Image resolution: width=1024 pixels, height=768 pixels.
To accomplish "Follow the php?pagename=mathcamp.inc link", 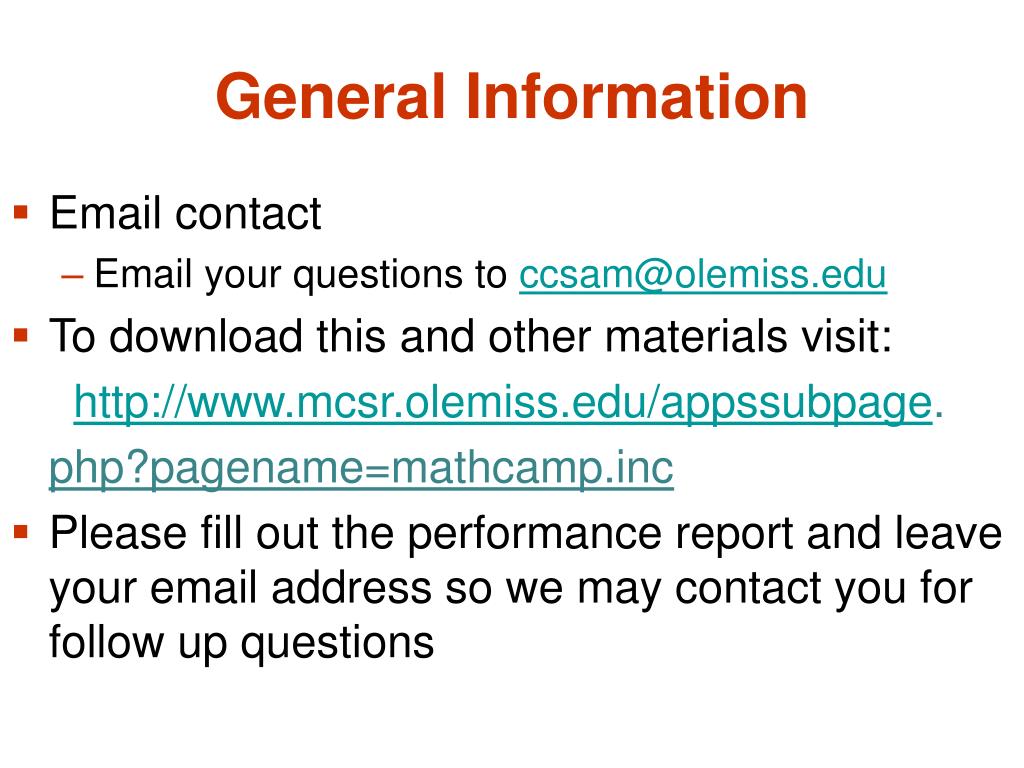I will 361,468.
